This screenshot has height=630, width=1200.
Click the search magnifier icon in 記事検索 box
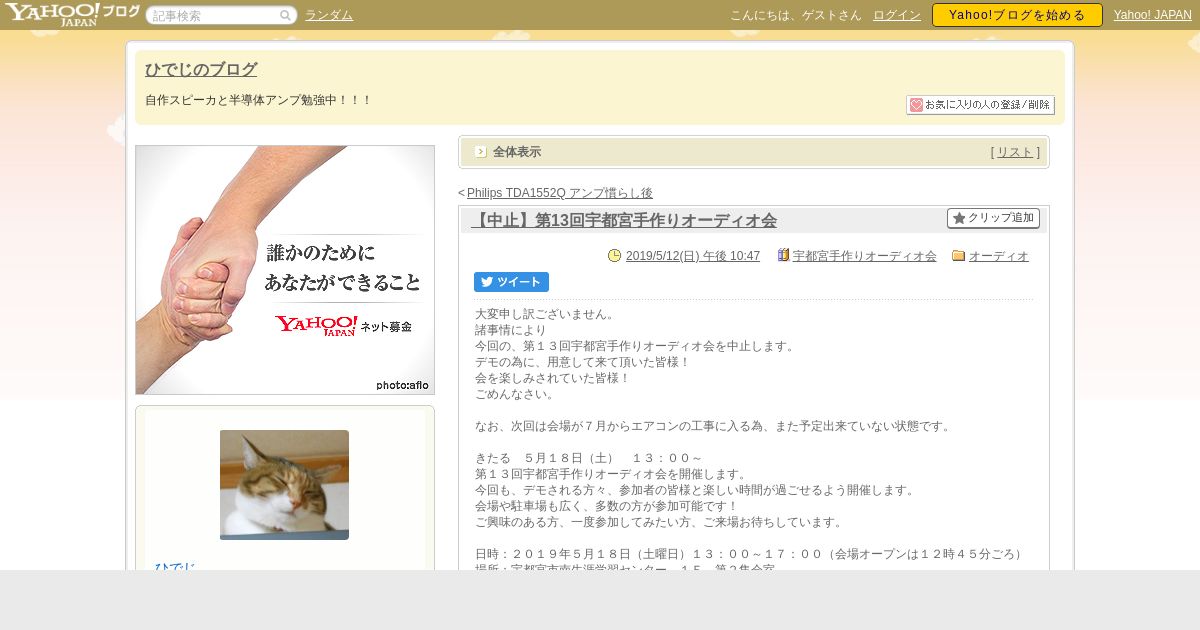[285, 15]
